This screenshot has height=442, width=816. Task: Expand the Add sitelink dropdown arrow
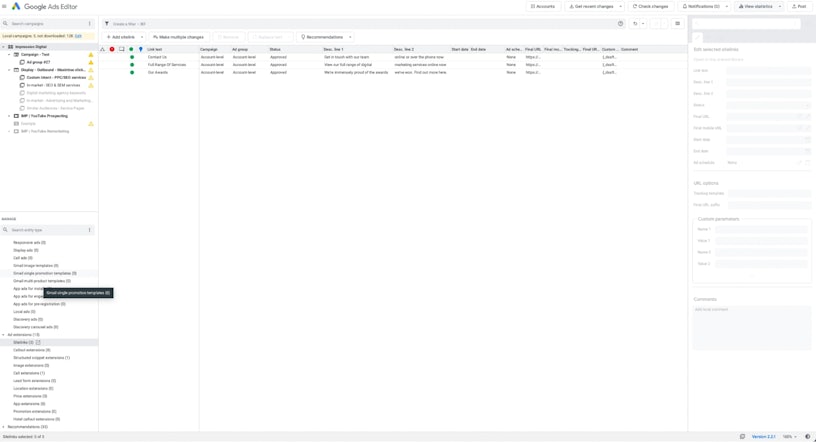pos(142,37)
